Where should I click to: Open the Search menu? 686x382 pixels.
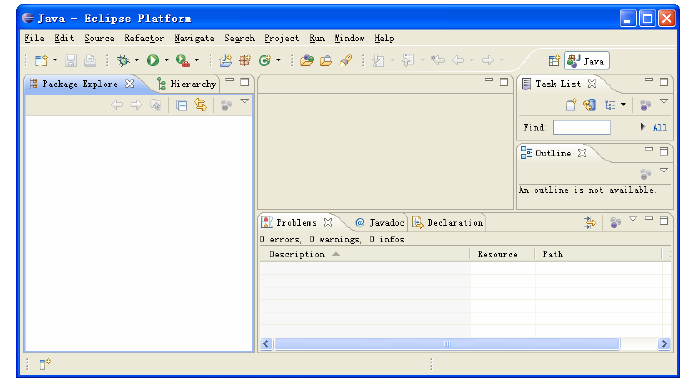coord(239,39)
